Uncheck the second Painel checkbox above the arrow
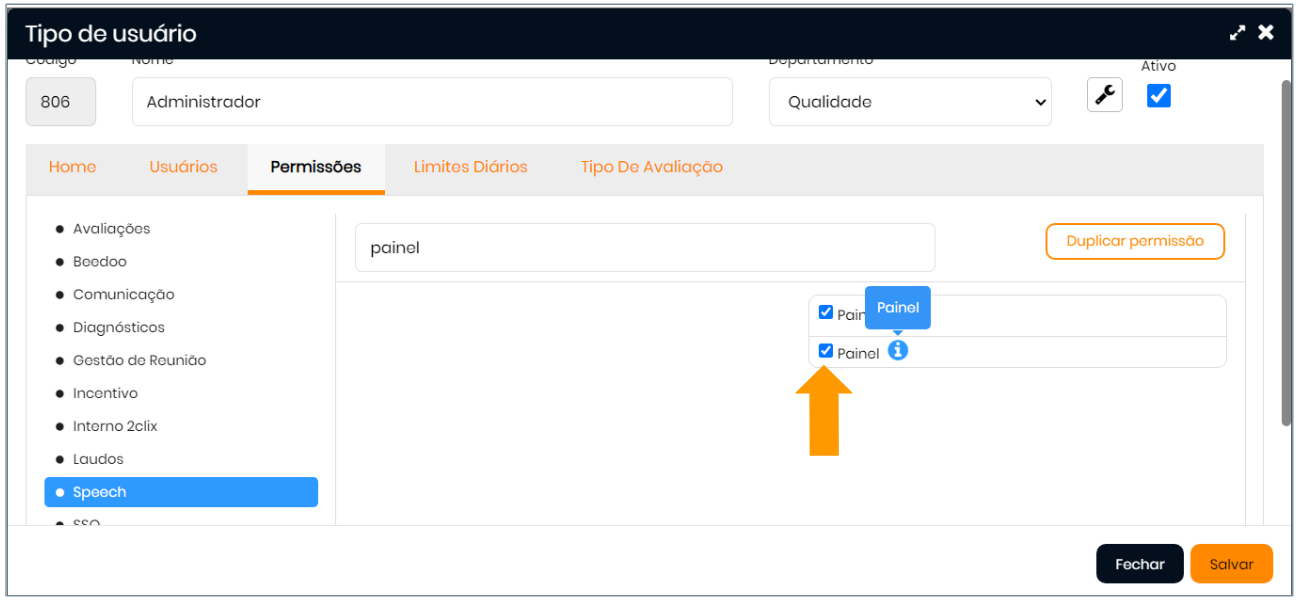This screenshot has height=607, width=1303. (x=825, y=351)
